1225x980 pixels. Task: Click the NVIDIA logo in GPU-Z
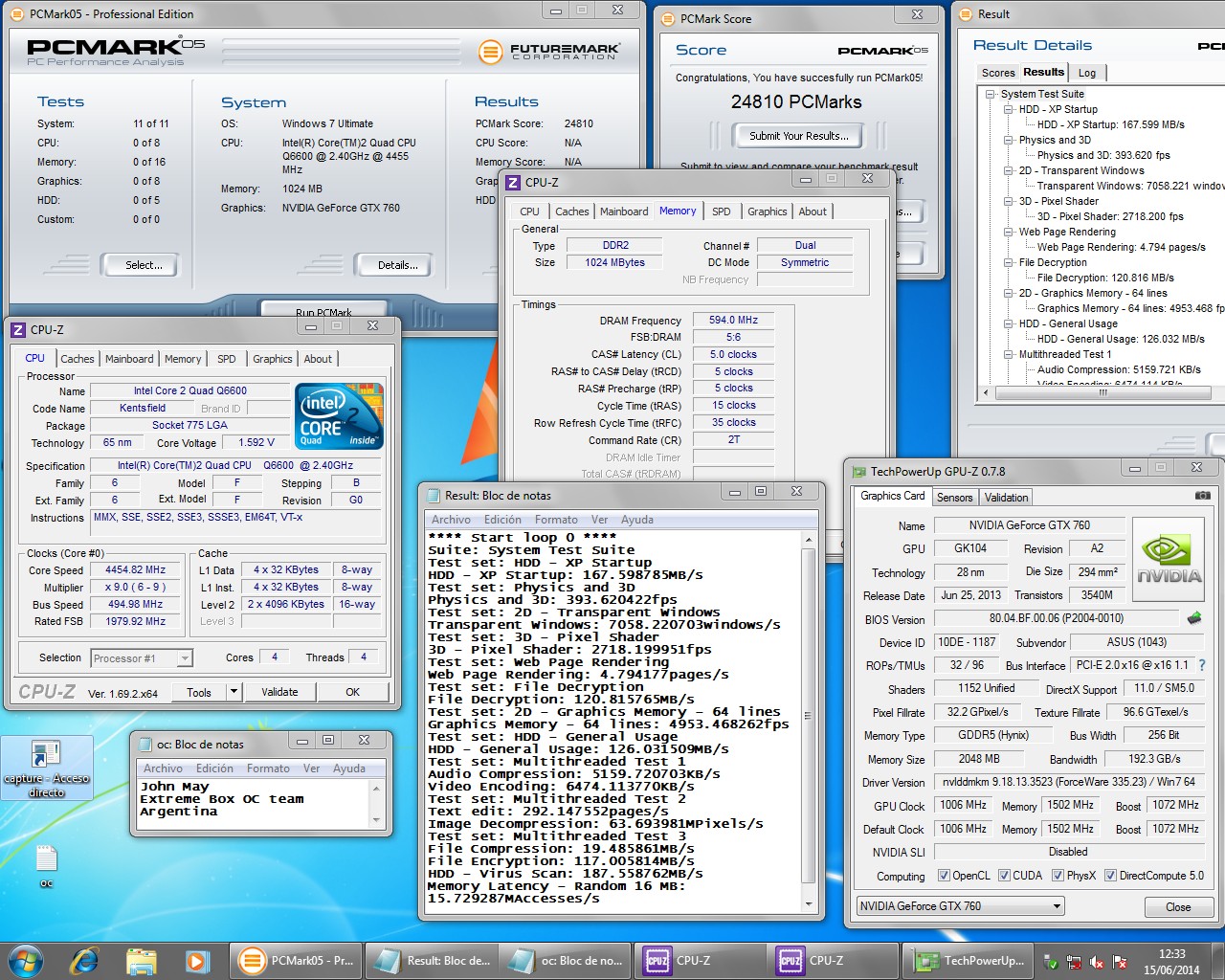coord(1169,559)
